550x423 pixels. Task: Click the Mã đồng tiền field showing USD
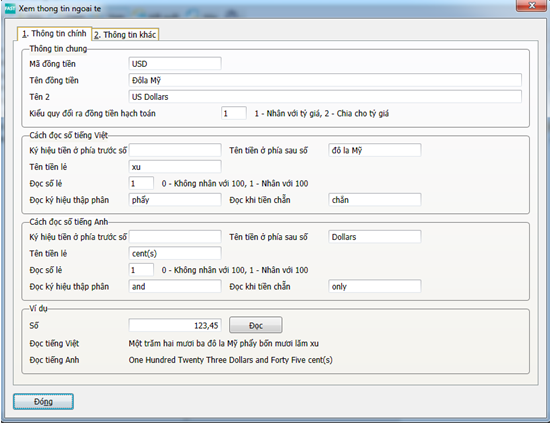tap(175, 64)
